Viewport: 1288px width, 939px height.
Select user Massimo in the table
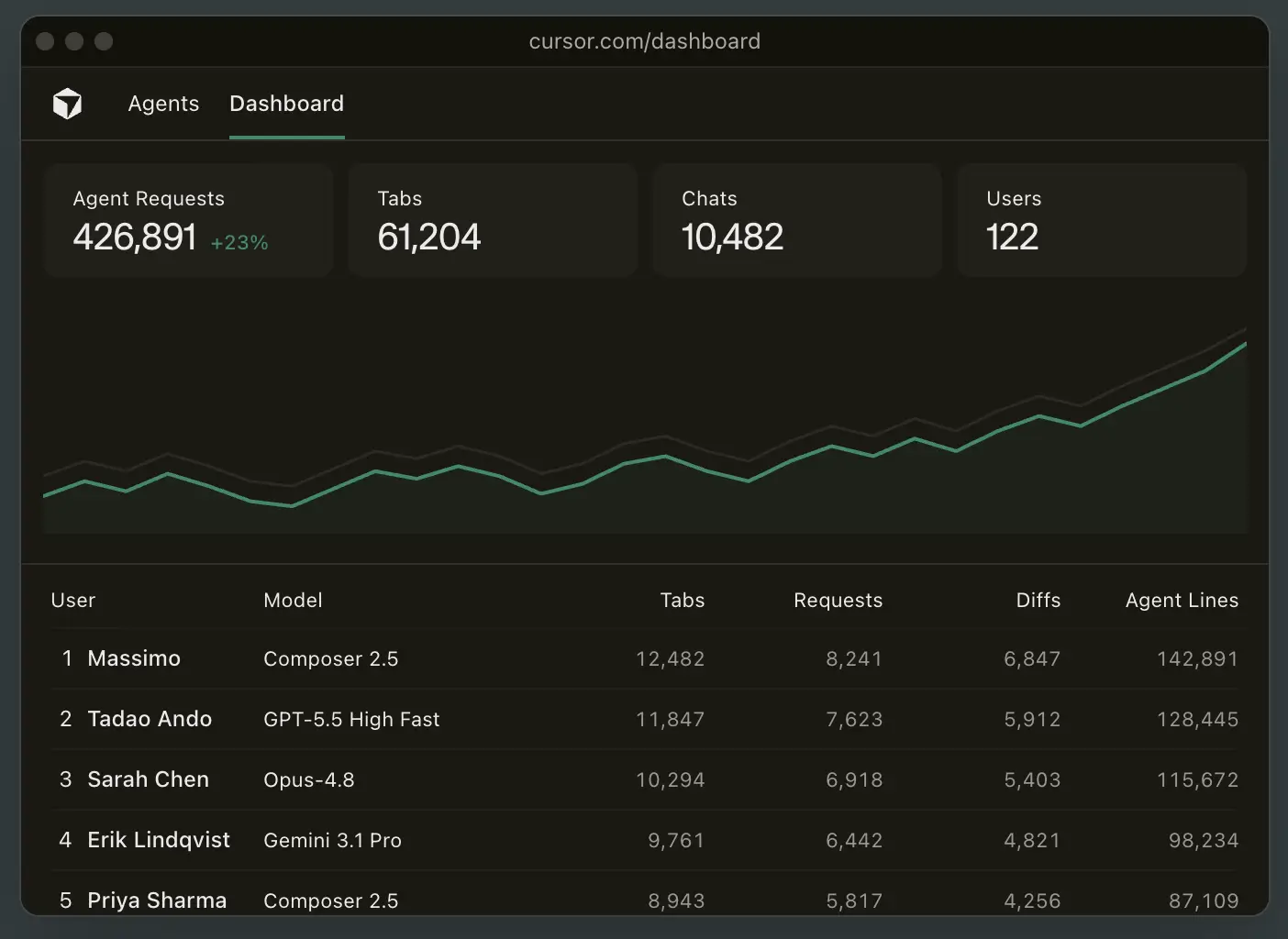pos(134,658)
